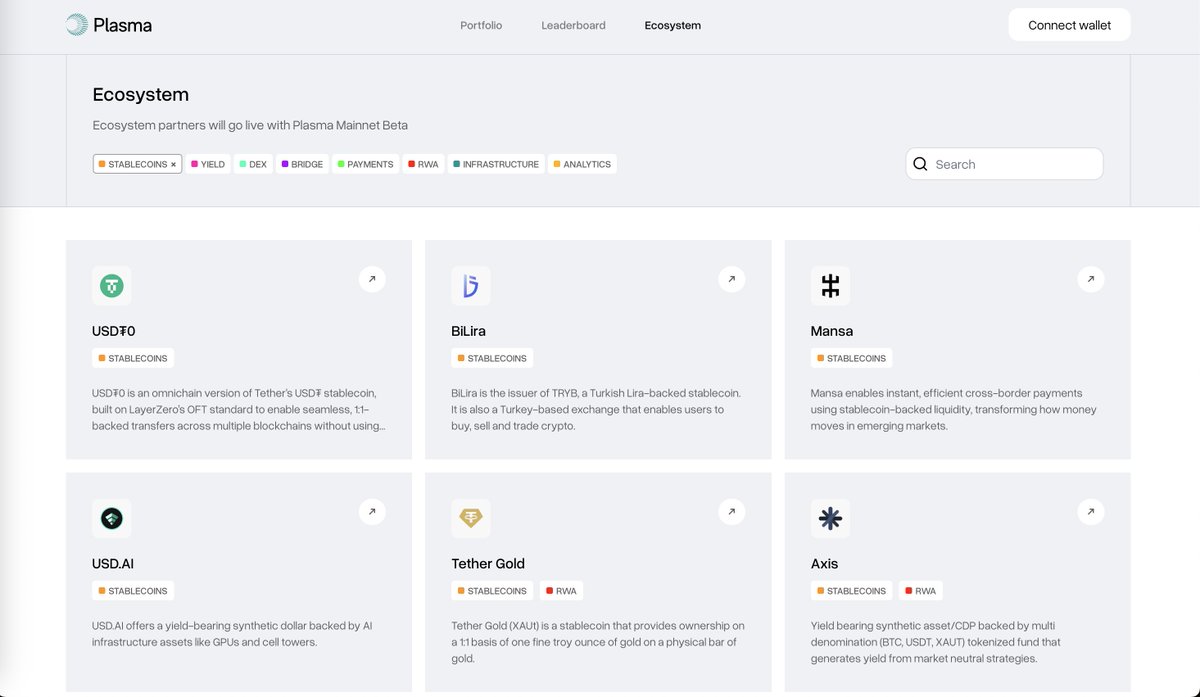Click the BiLira logo icon
The height and width of the screenshot is (697, 1200).
coord(470,286)
